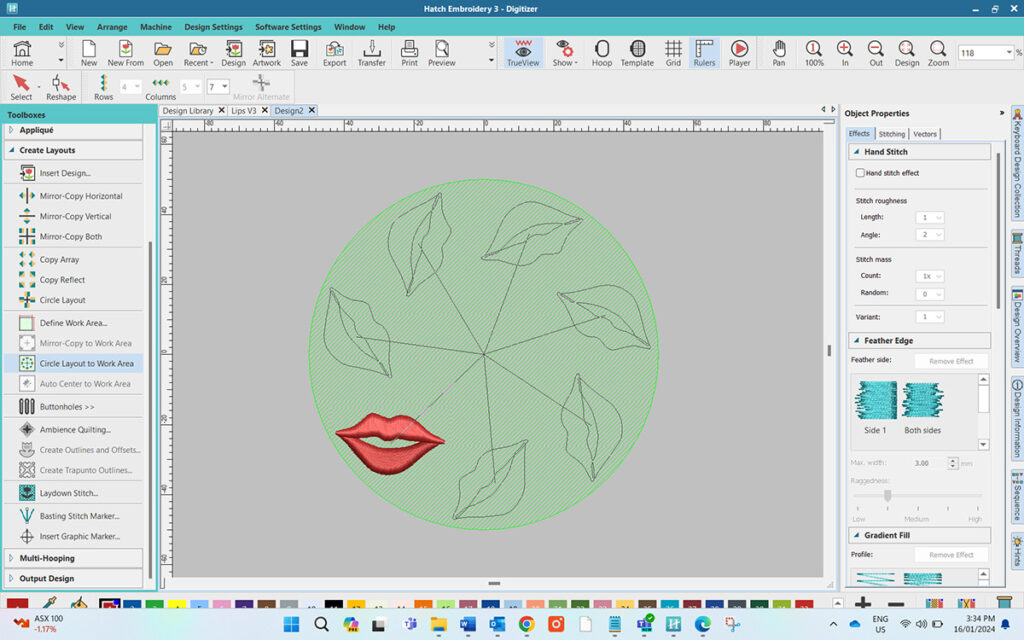
Task: Select Mirror-Copy Horizontal tool
Action: click(78, 196)
